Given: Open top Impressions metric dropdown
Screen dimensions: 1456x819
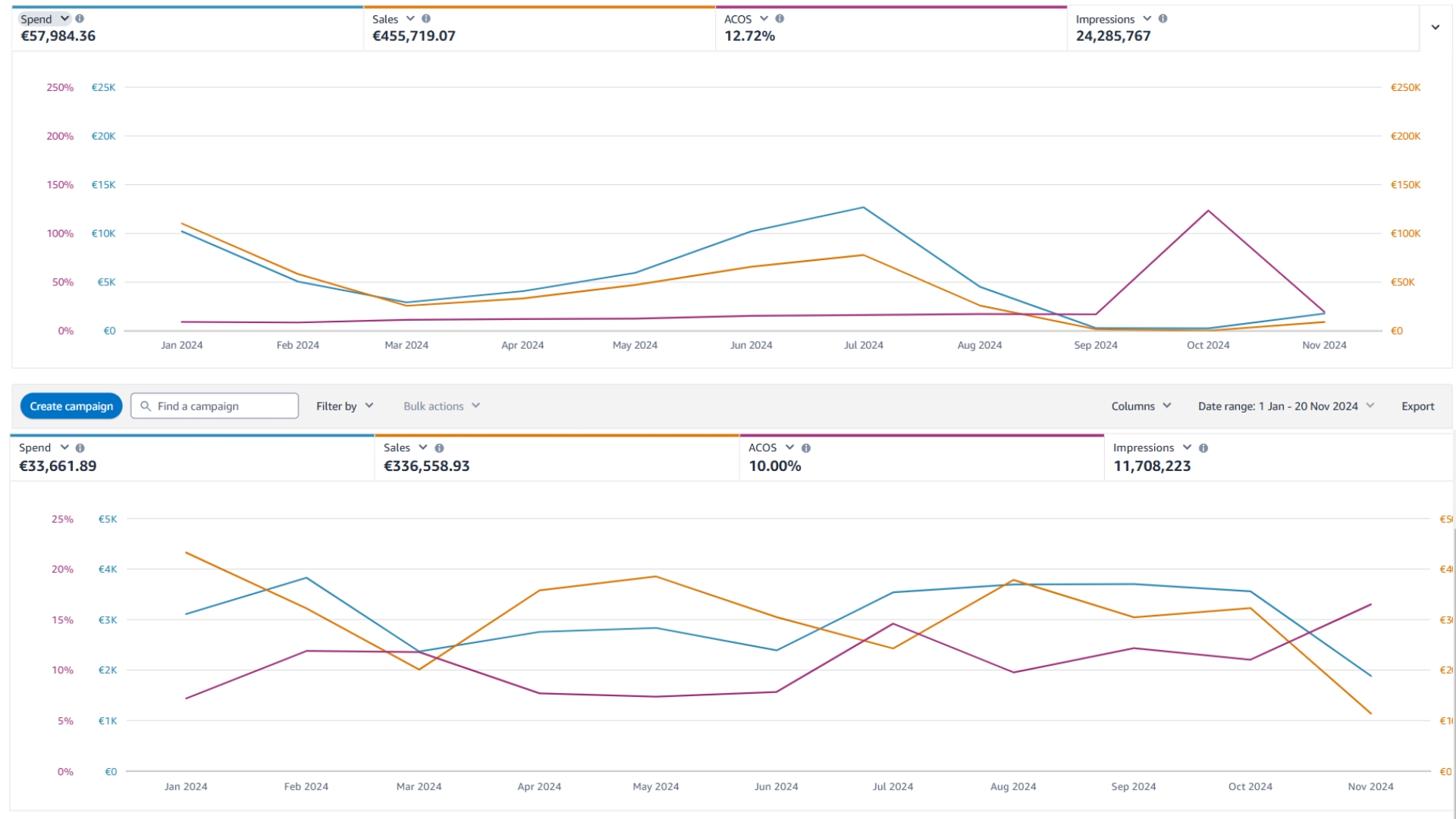Looking at the screenshot, I should [x=1147, y=19].
